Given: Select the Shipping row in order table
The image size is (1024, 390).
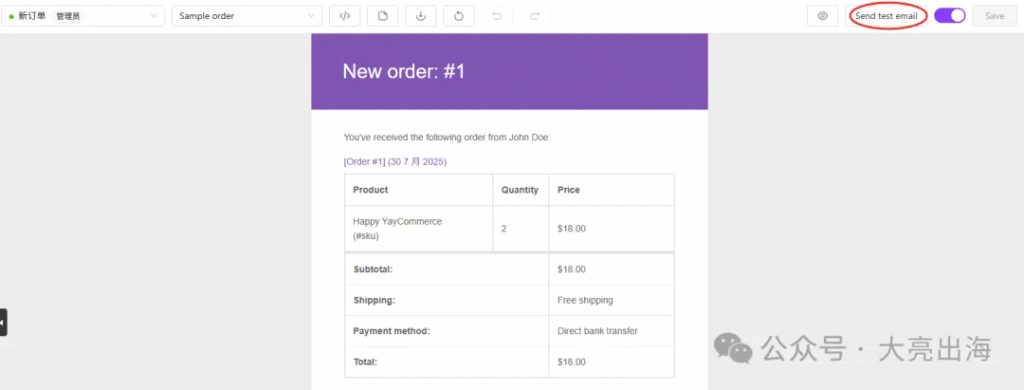Looking at the screenshot, I should [x=509, y=301].
